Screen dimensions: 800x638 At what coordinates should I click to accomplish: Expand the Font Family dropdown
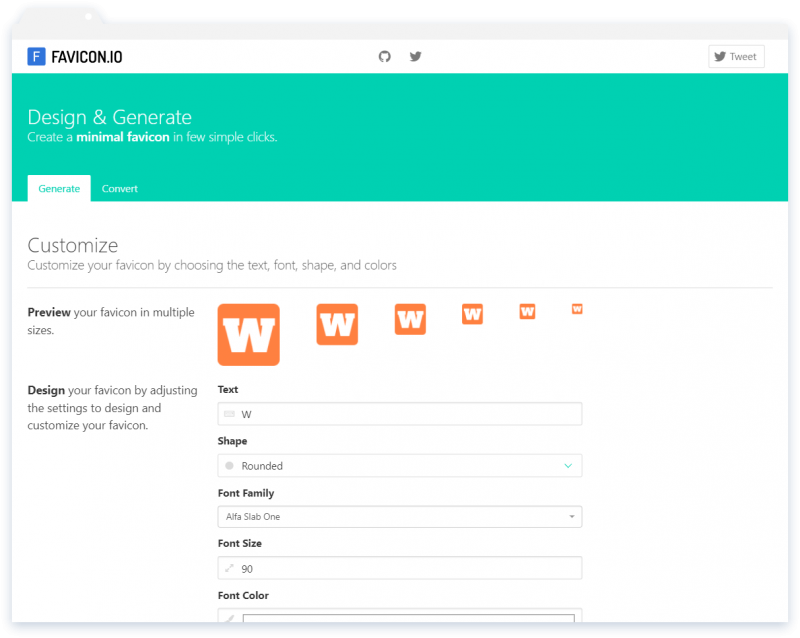(x=400, y=517)
